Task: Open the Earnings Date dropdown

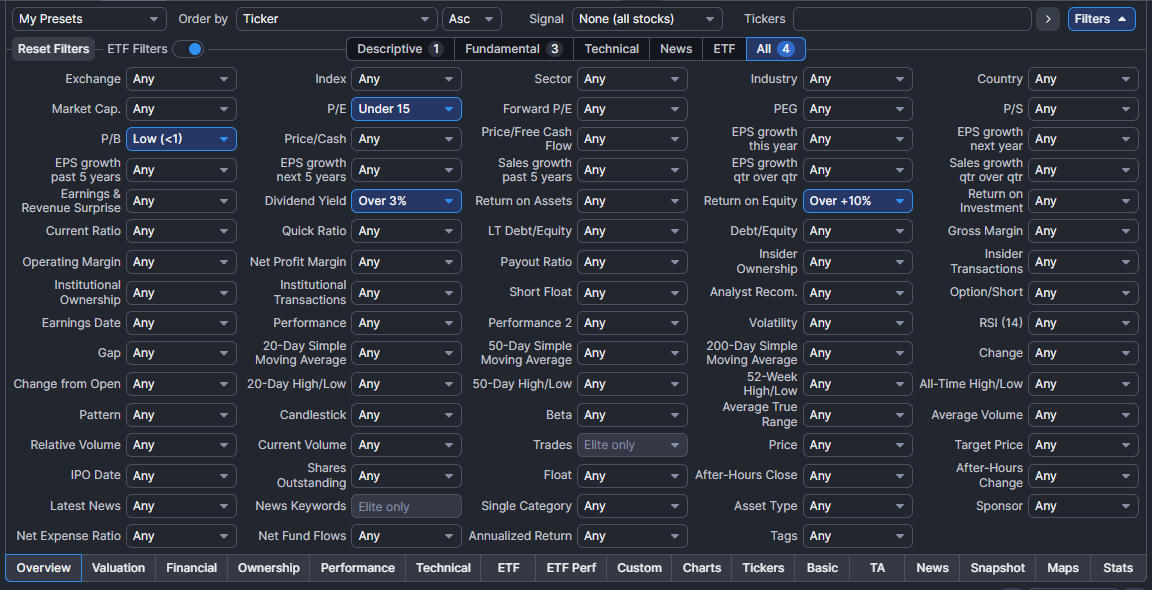Action: pos(181,323)
